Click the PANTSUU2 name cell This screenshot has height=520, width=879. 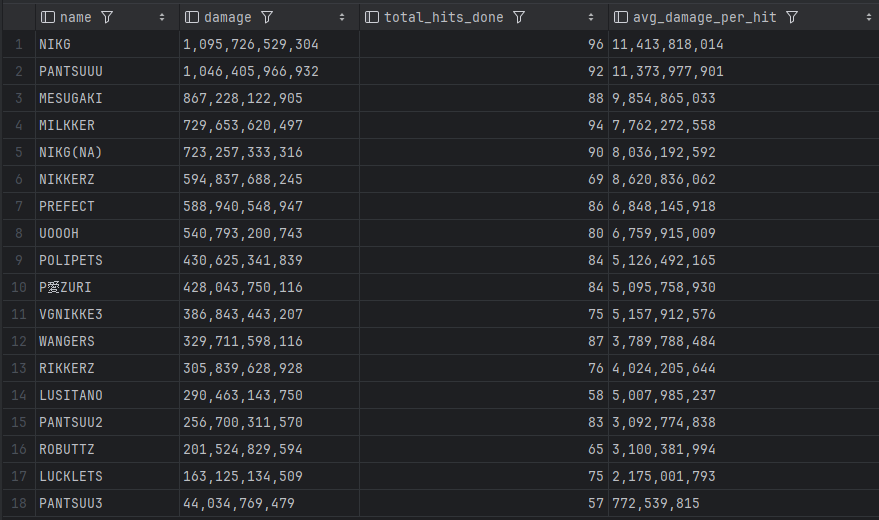coord(107,422)
